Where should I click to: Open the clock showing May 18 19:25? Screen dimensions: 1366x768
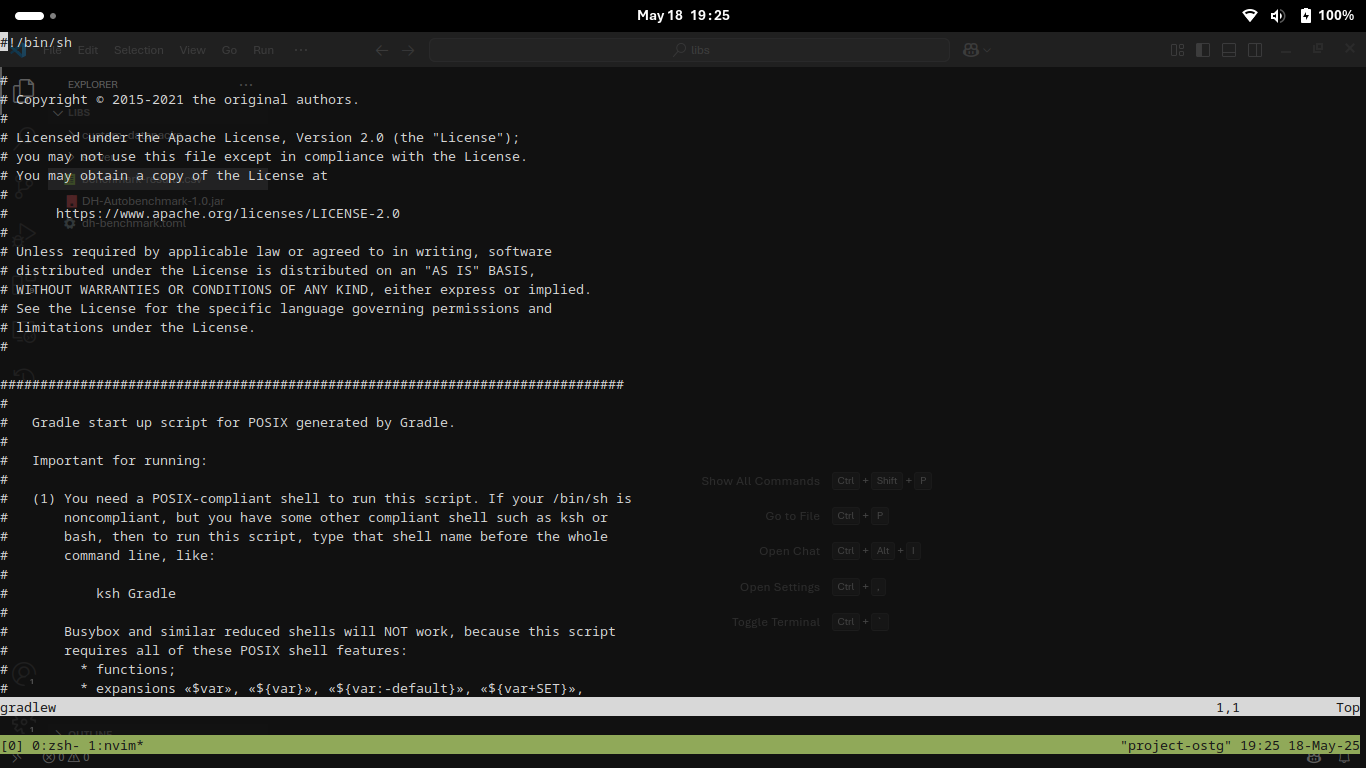(x=683, y=15)
